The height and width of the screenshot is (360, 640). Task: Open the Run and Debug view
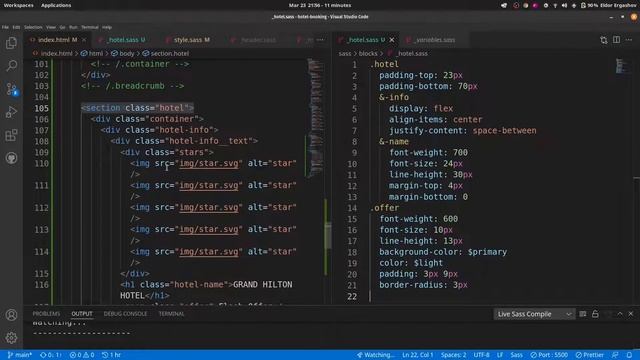click(x=11, y=112)
